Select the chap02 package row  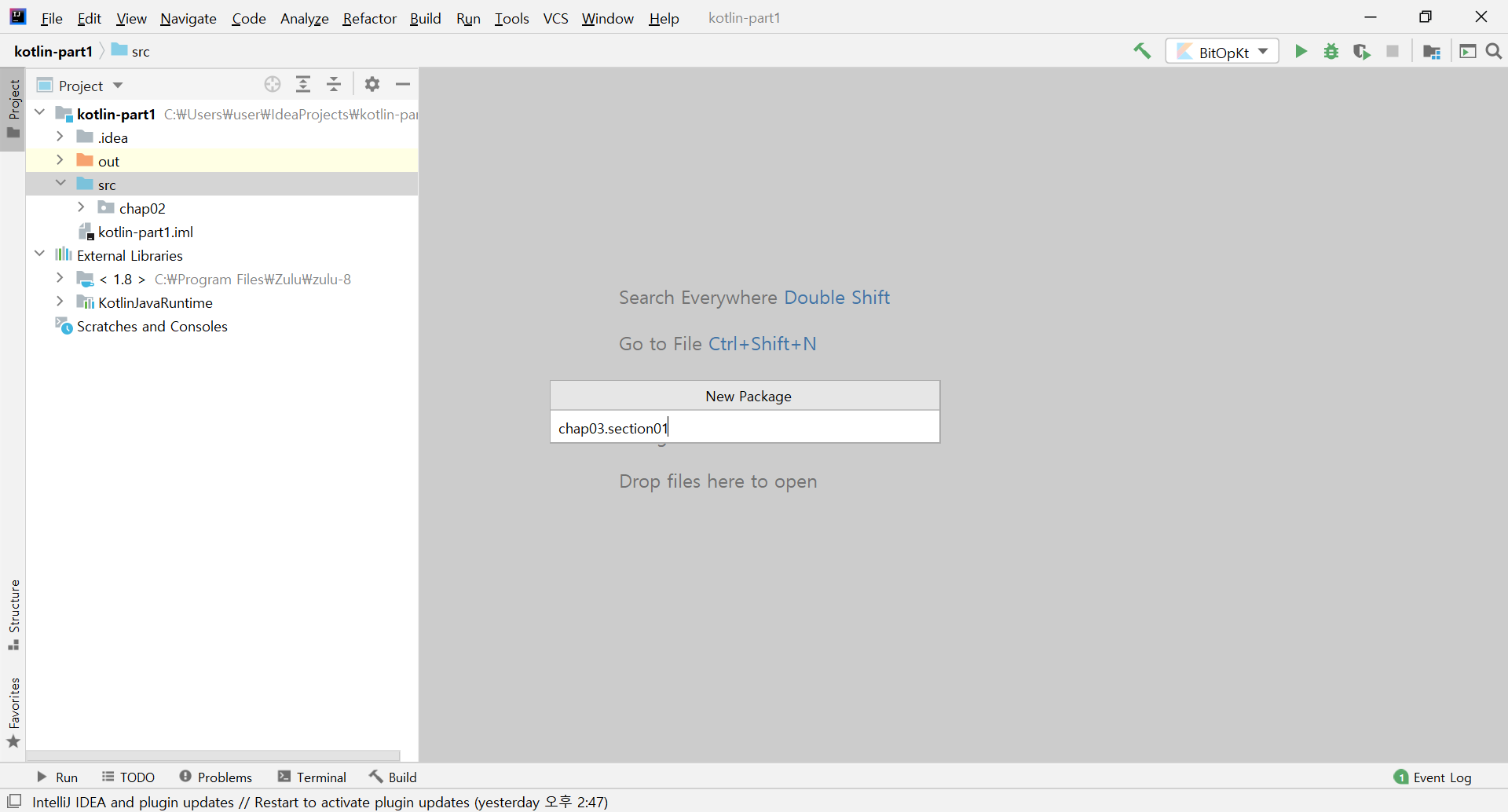[222, 208]
